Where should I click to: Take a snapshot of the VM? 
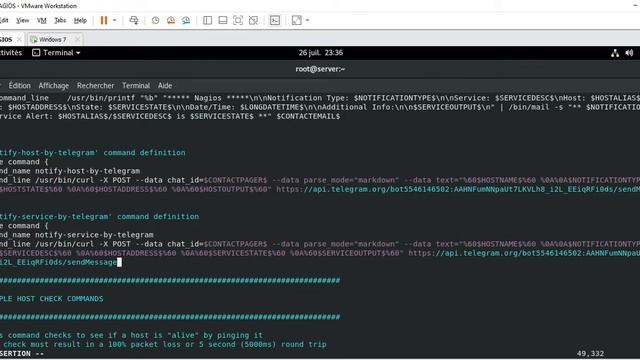pyautogui.click(x=156, y=20)
